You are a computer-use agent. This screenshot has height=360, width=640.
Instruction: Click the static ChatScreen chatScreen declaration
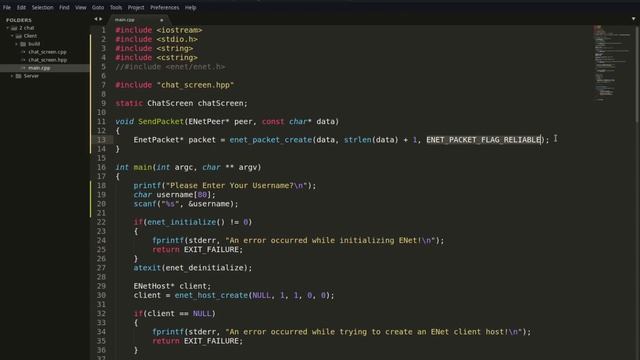click(182, 103)
